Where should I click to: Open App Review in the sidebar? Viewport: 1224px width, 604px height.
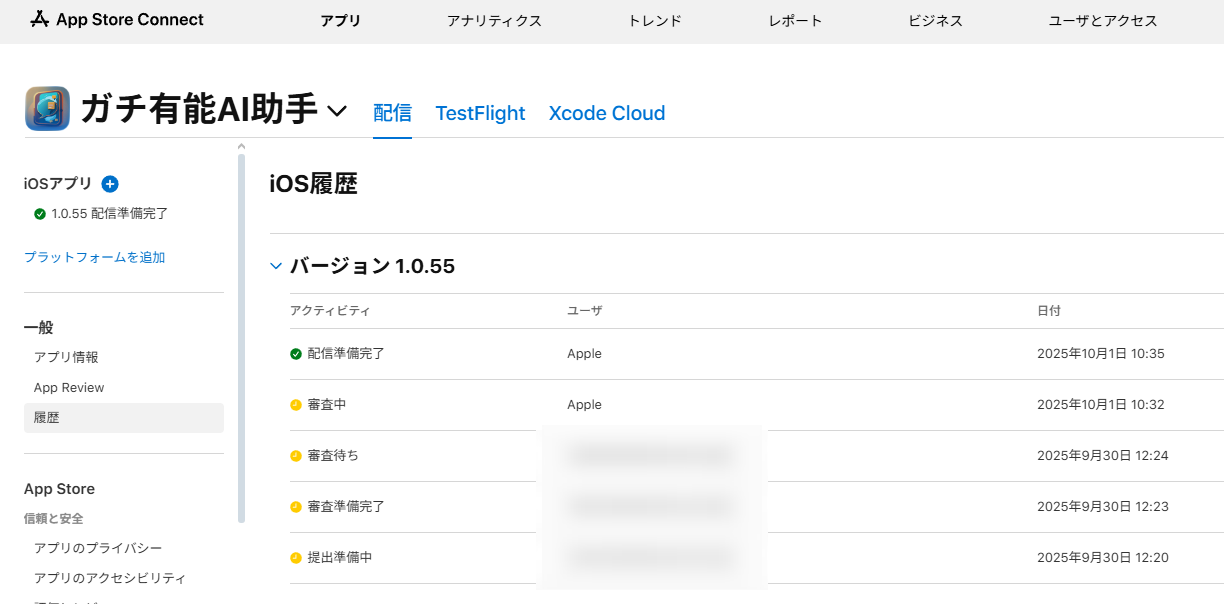point(69,388)
